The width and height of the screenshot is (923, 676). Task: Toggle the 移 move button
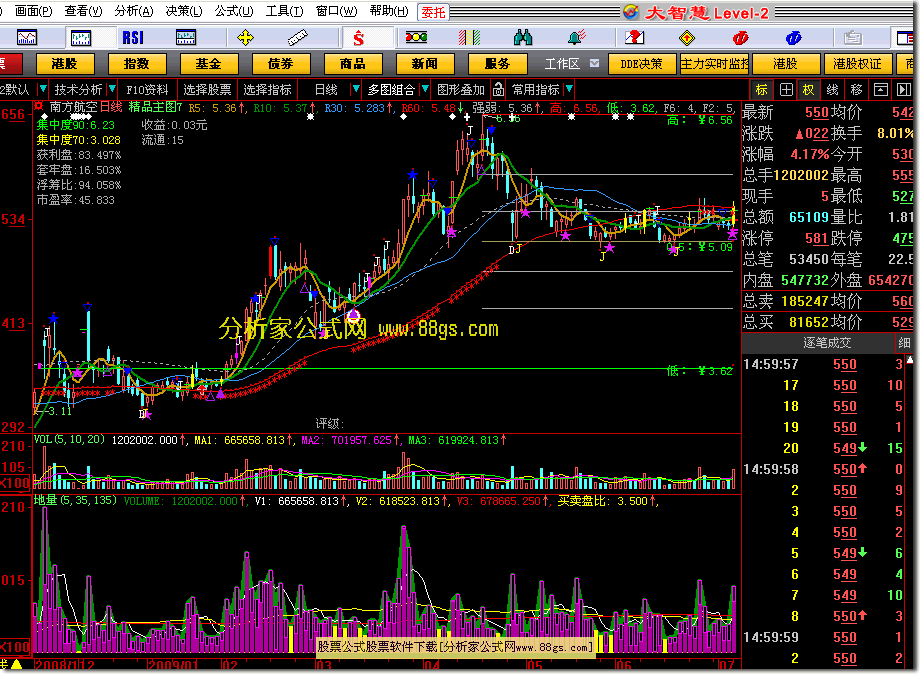point(856,90)
